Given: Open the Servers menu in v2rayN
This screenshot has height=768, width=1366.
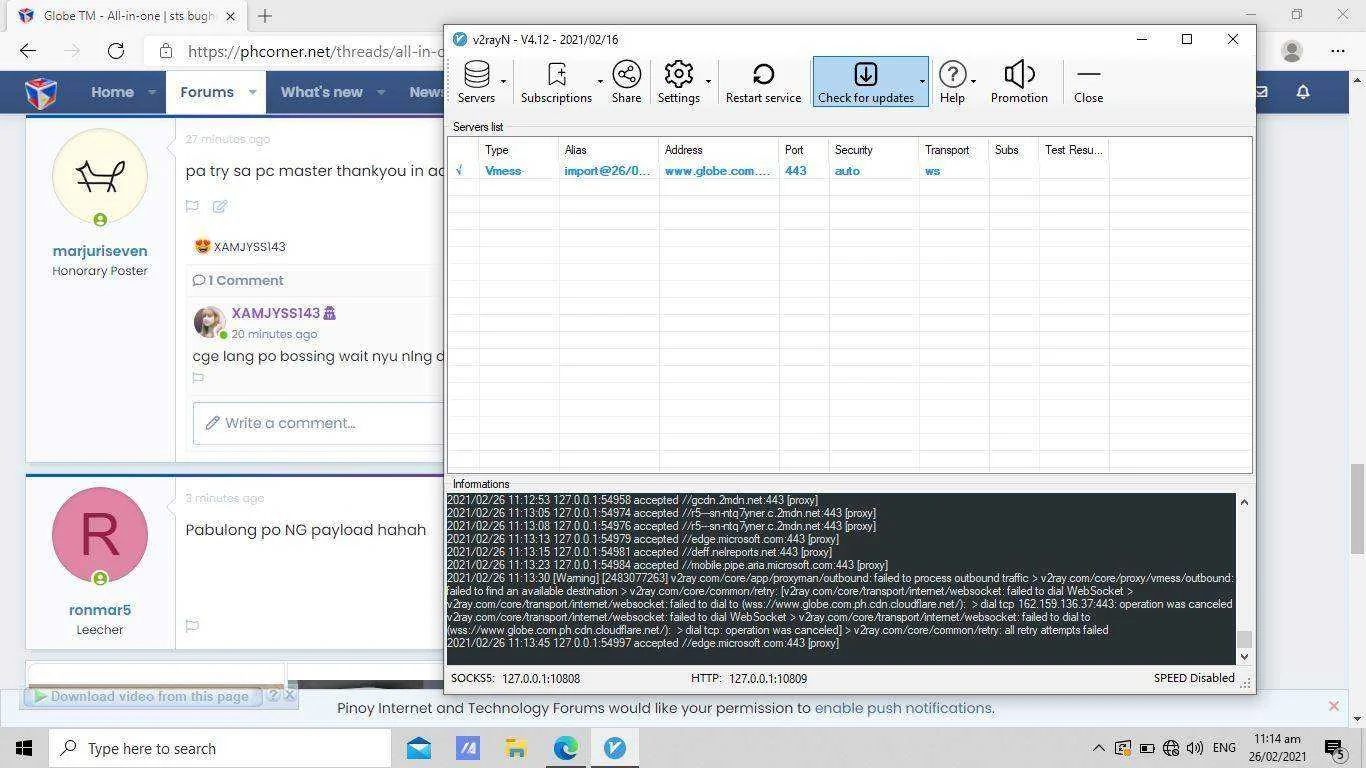Looking at the screenshot, I should coord(476,82).
